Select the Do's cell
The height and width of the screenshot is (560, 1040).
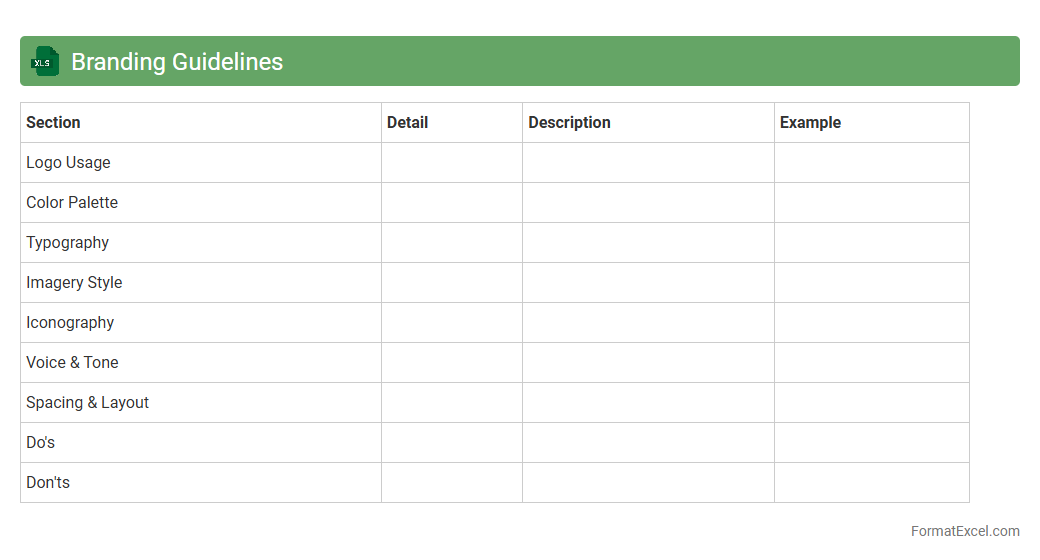point(41,443)
